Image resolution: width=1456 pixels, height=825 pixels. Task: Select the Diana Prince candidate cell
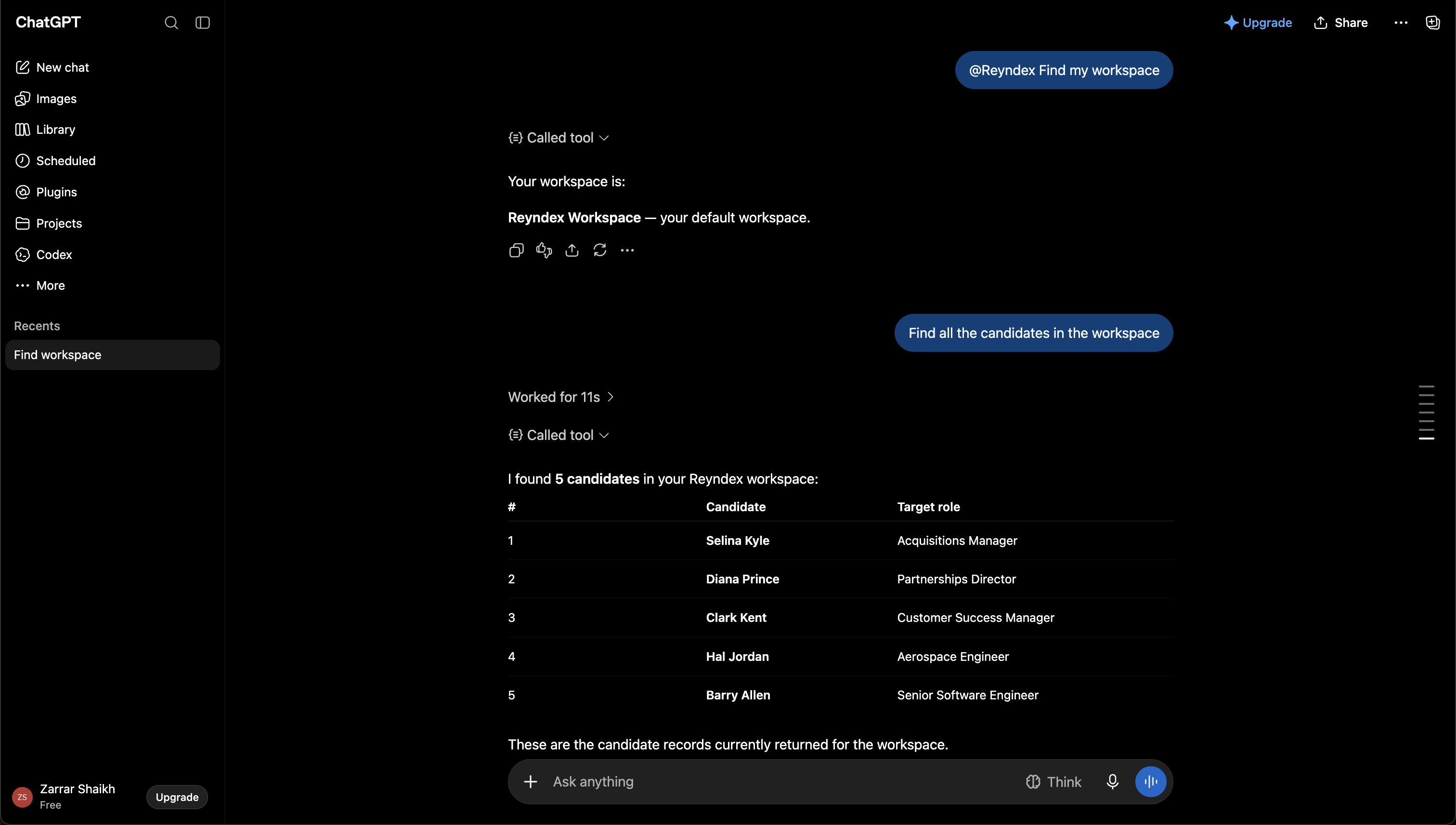point(742,579)
